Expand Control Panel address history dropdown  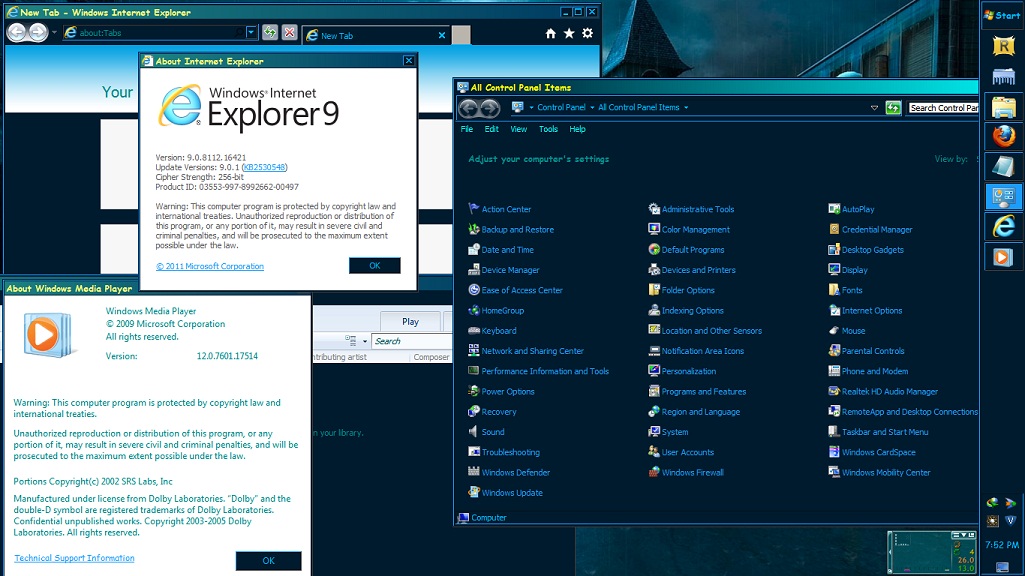pyautogui.click(x=874, y=107)
